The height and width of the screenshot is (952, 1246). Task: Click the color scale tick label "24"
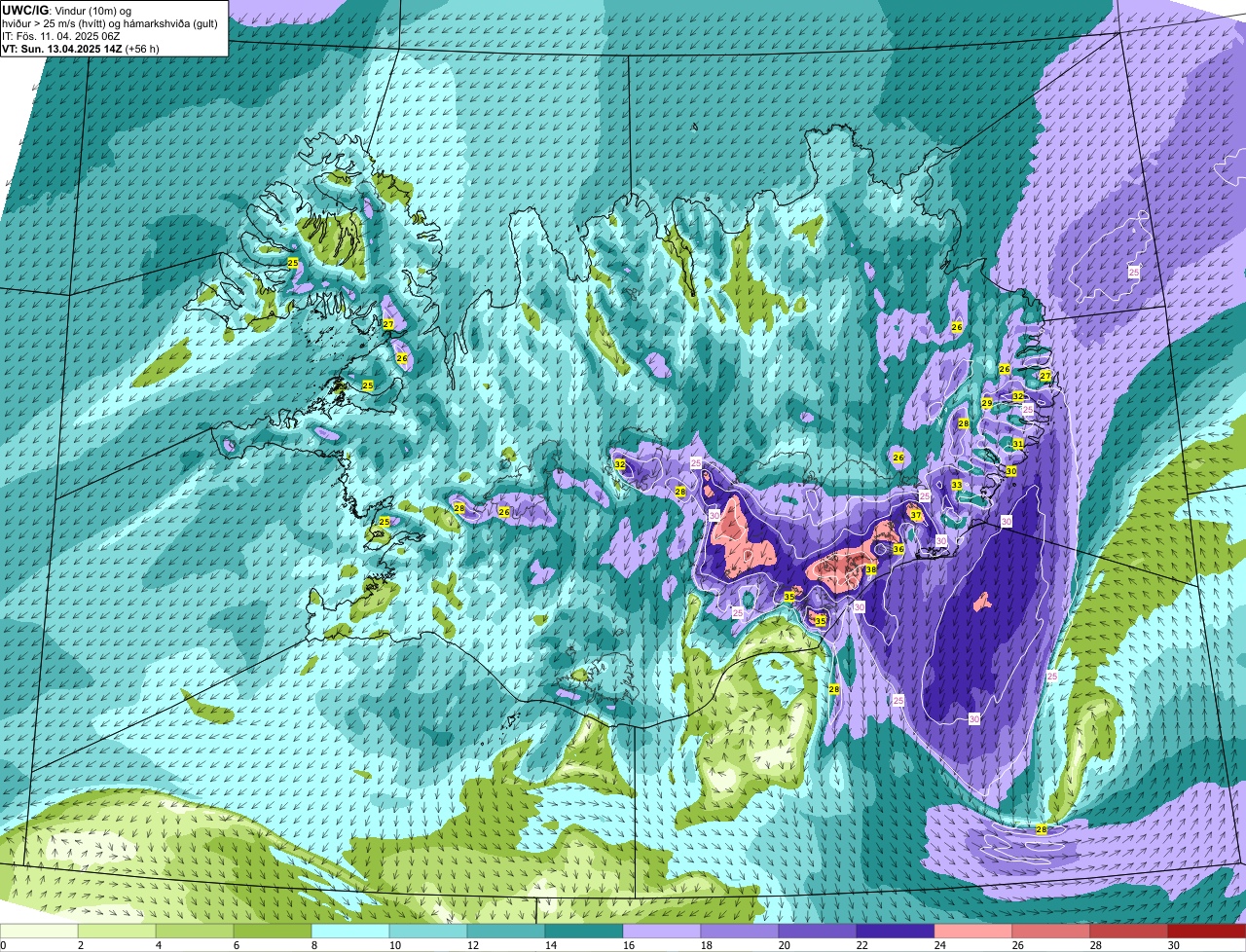pos(939,945)
